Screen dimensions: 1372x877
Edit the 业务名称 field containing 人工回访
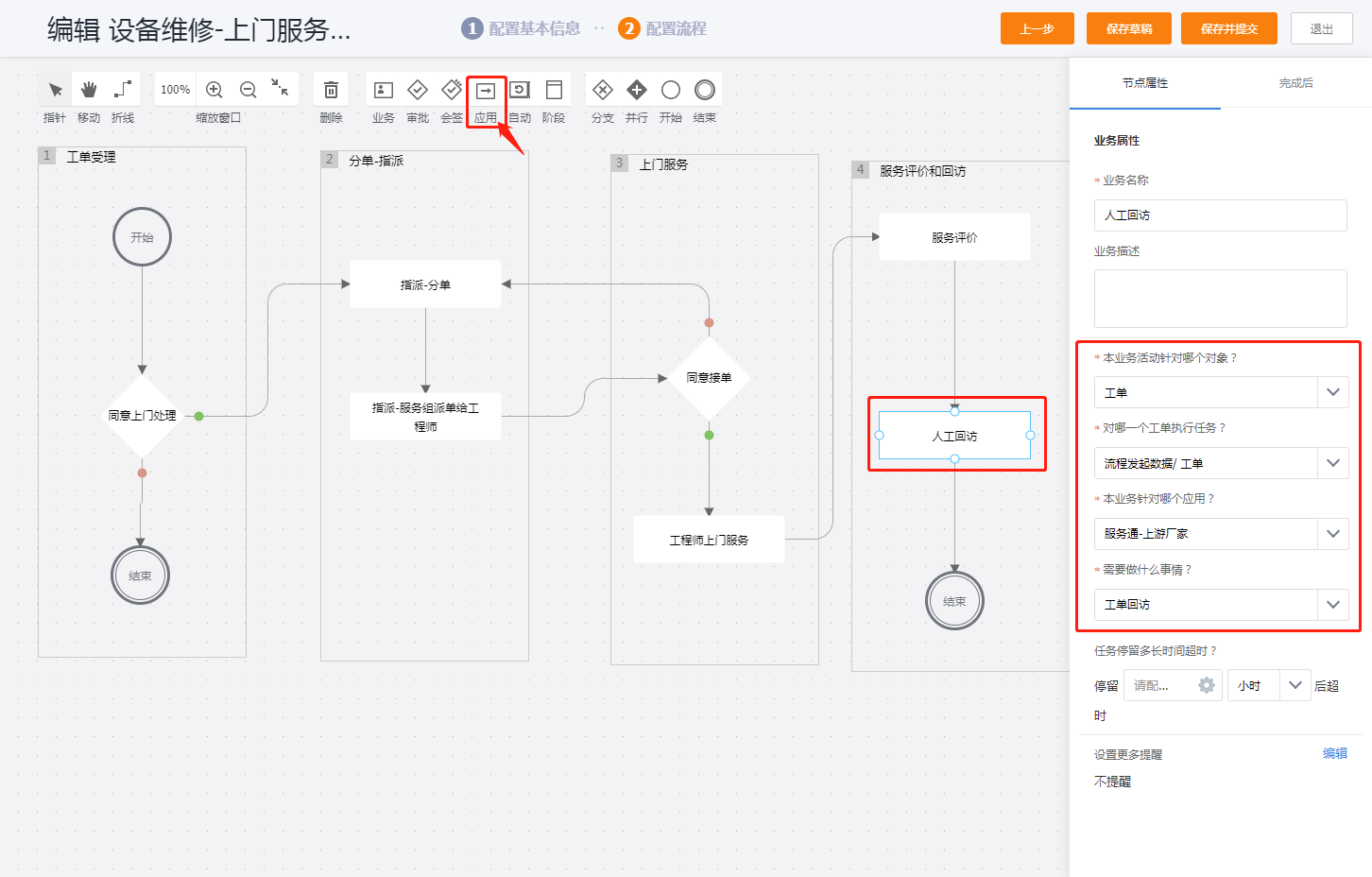1221,215
